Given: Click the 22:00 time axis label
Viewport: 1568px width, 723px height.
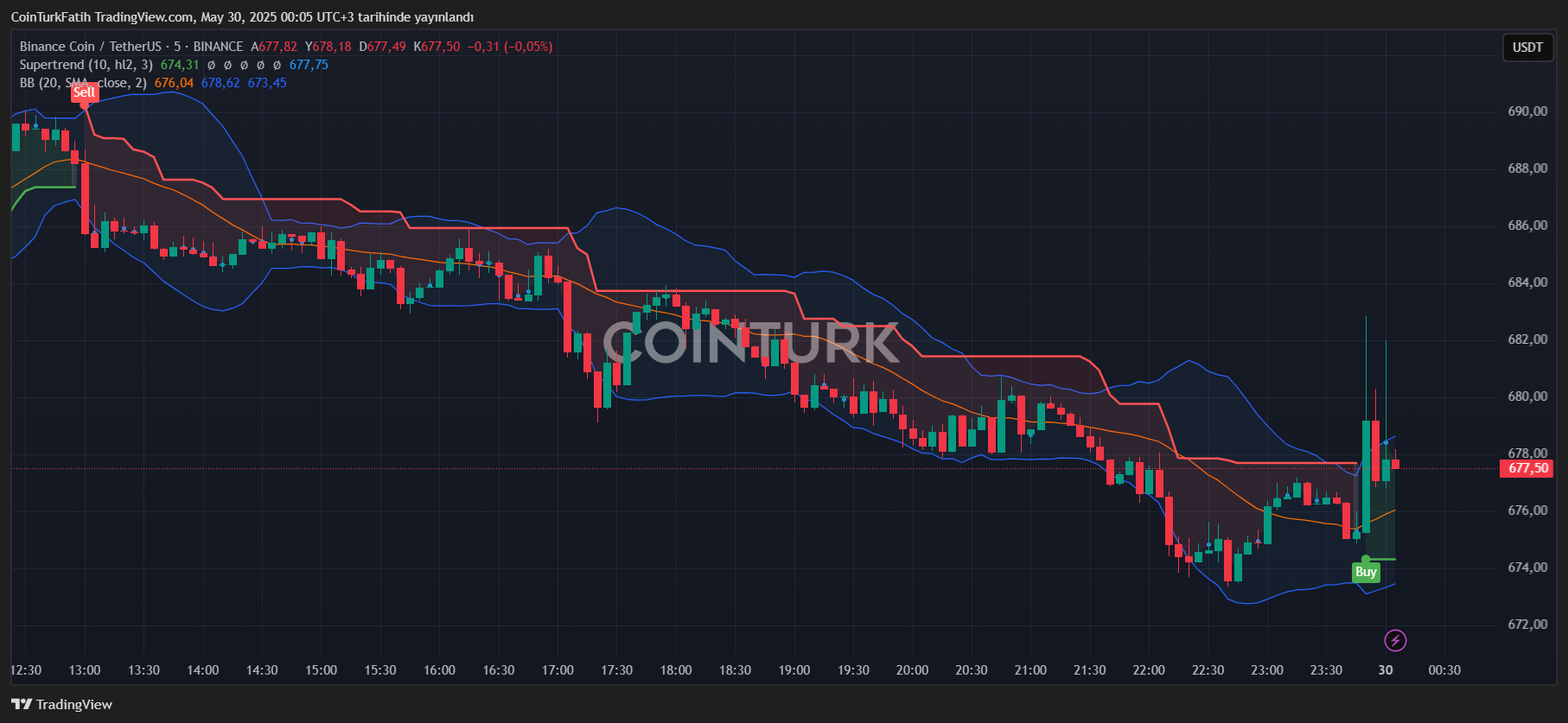Looking at the screenshot, I should point(1149,670).
